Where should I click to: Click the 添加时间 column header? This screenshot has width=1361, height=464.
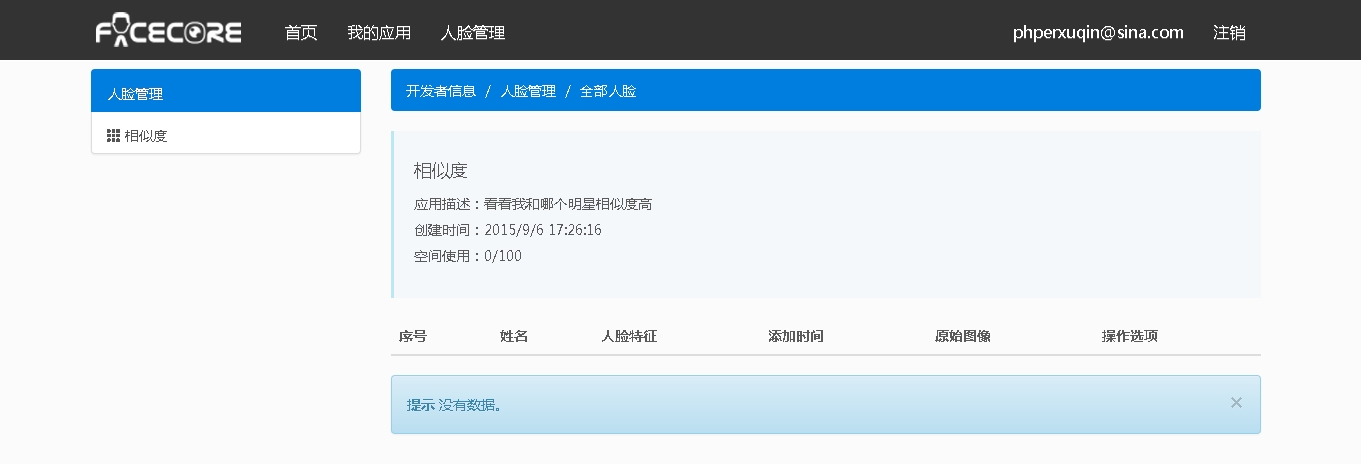796,336
